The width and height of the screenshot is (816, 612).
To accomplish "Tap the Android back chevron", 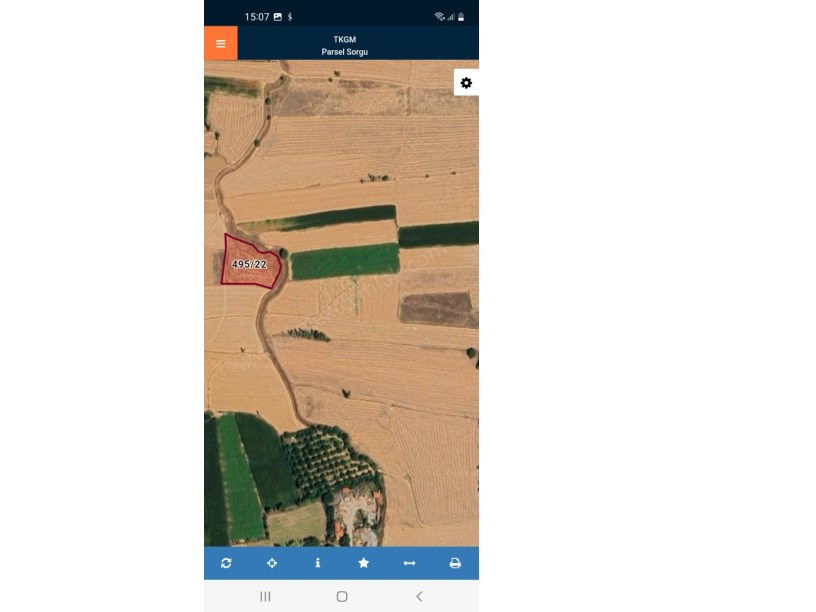I will (x=419, y=596).
